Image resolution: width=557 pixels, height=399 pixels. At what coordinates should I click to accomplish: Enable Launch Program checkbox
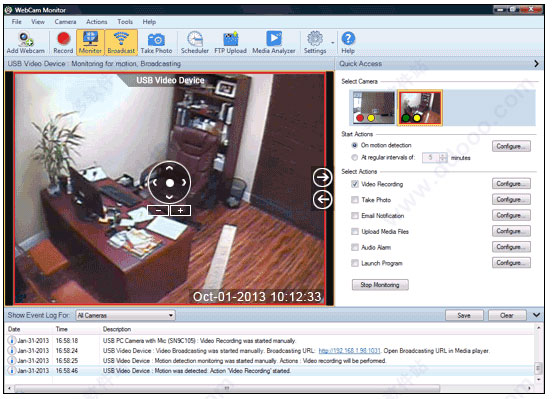tap(355, 263)
